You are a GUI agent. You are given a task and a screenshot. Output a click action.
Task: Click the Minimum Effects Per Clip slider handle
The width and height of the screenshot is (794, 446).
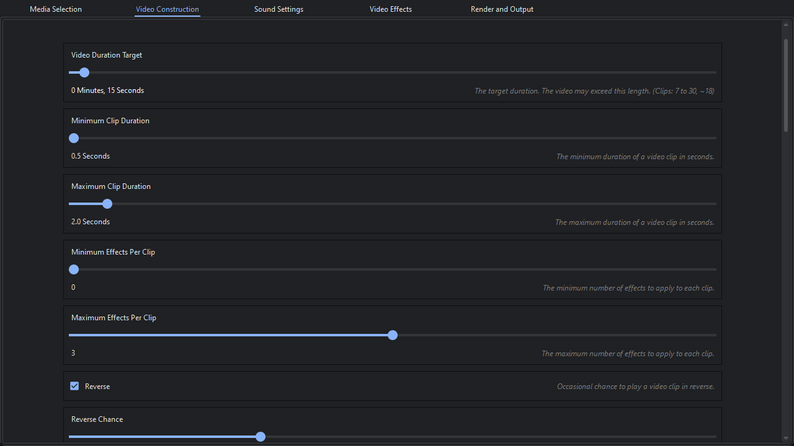tap(74, 269)
